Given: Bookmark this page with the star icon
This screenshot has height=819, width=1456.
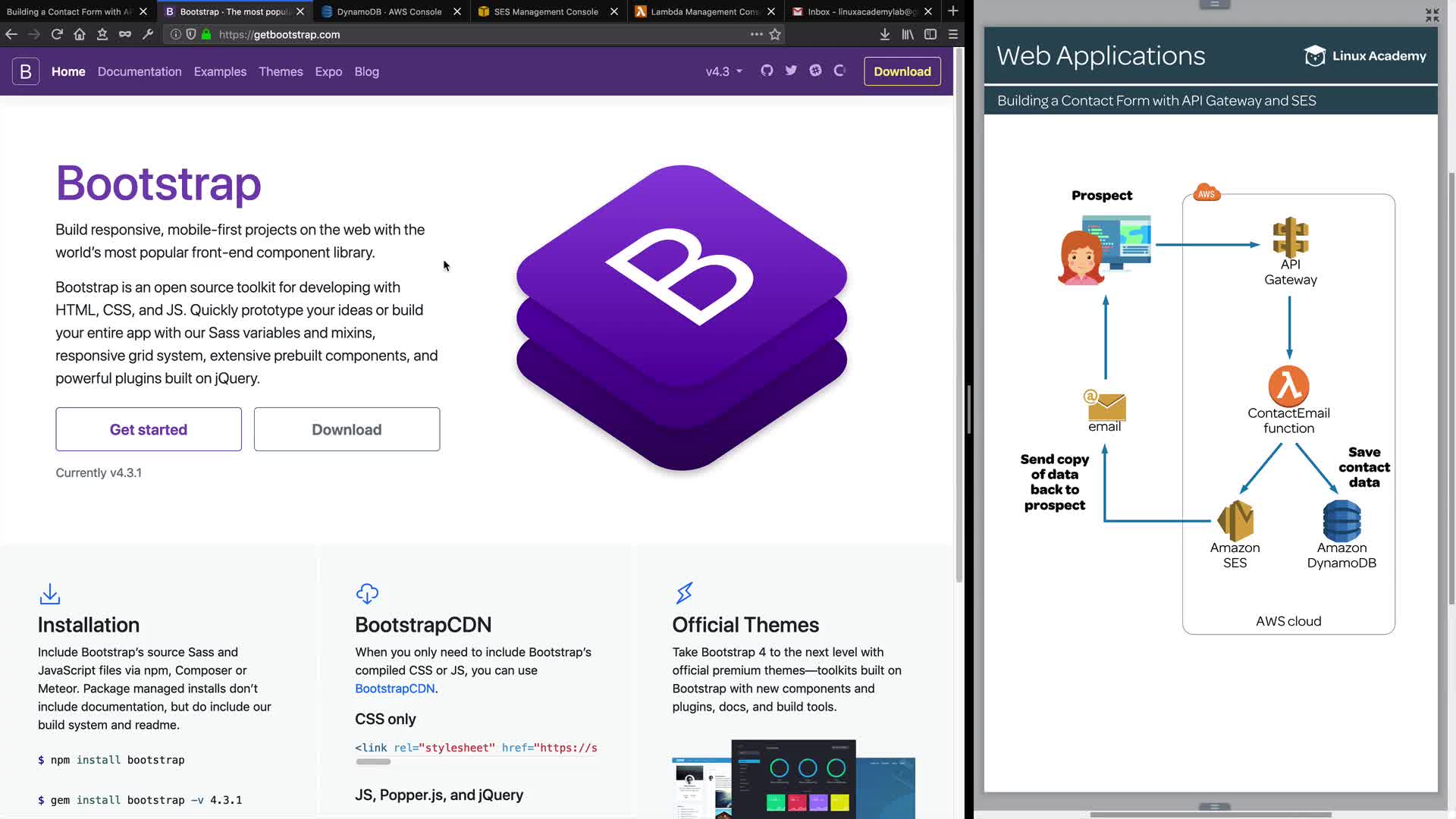Looking at the screenshot, I should tap(775, 34).
